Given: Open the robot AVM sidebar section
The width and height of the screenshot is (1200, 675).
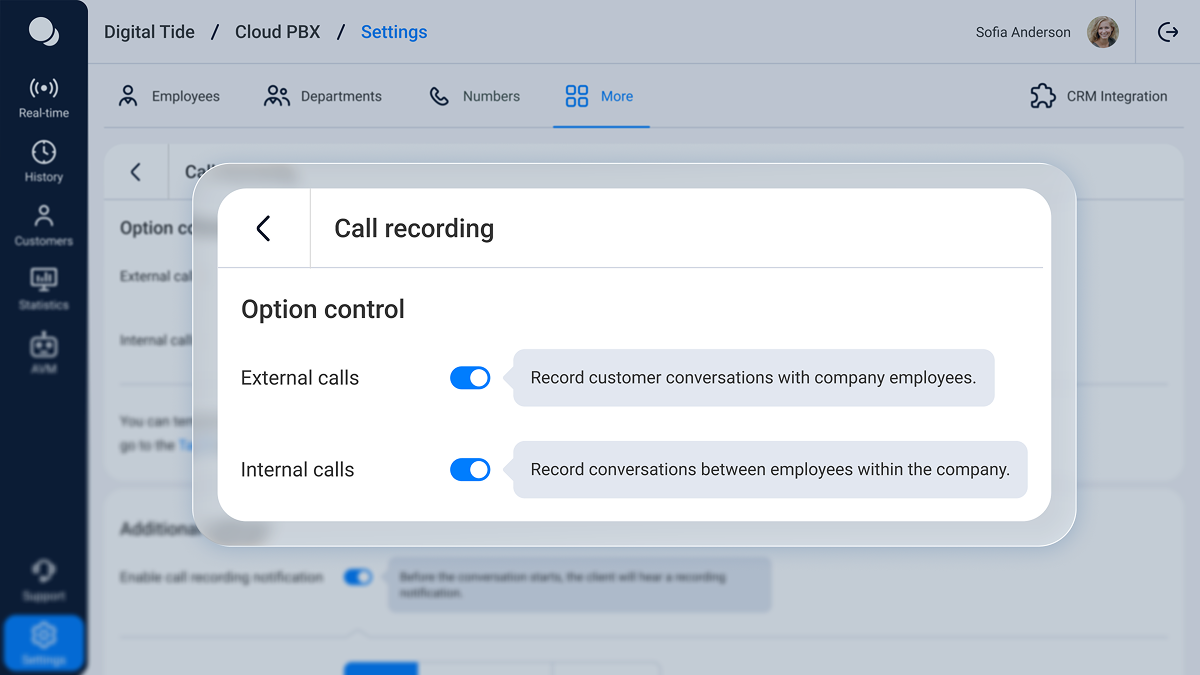Looking at the screenshot, I should click(43, 354).
